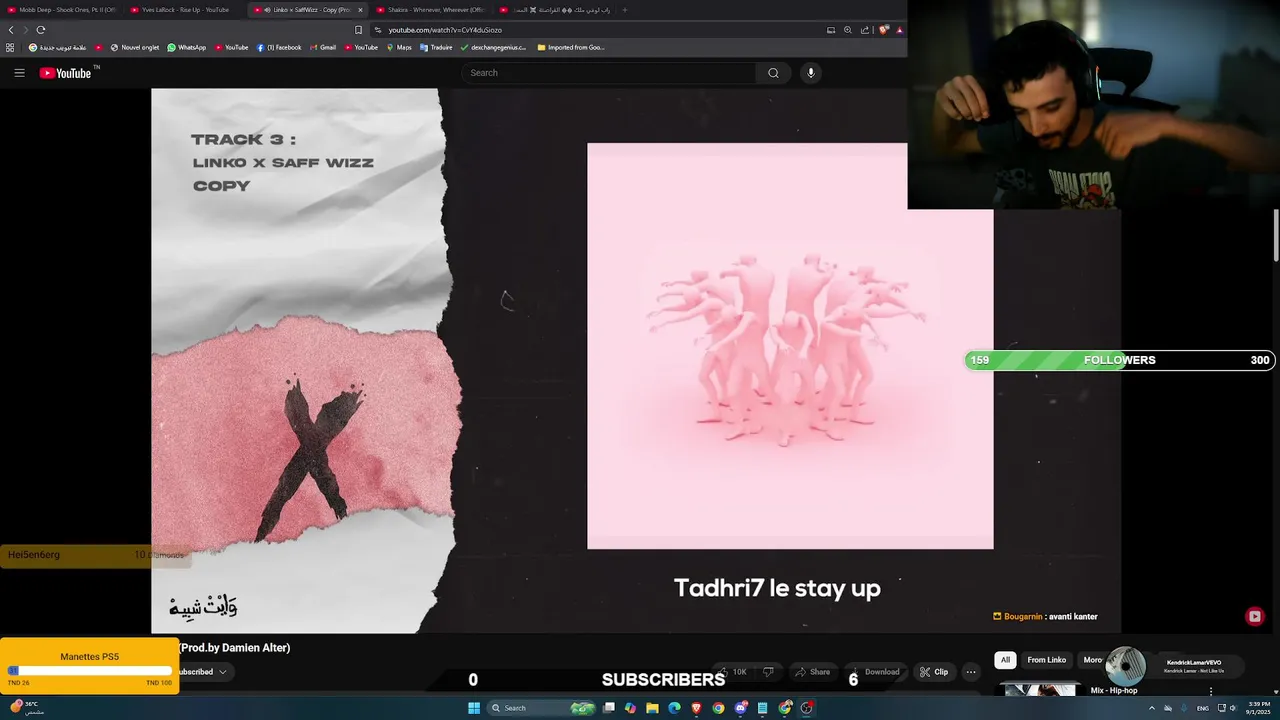Click the red YouTube icon in the stream overlay
This screenshot has width=1280, height=720.
[1255, 617]
